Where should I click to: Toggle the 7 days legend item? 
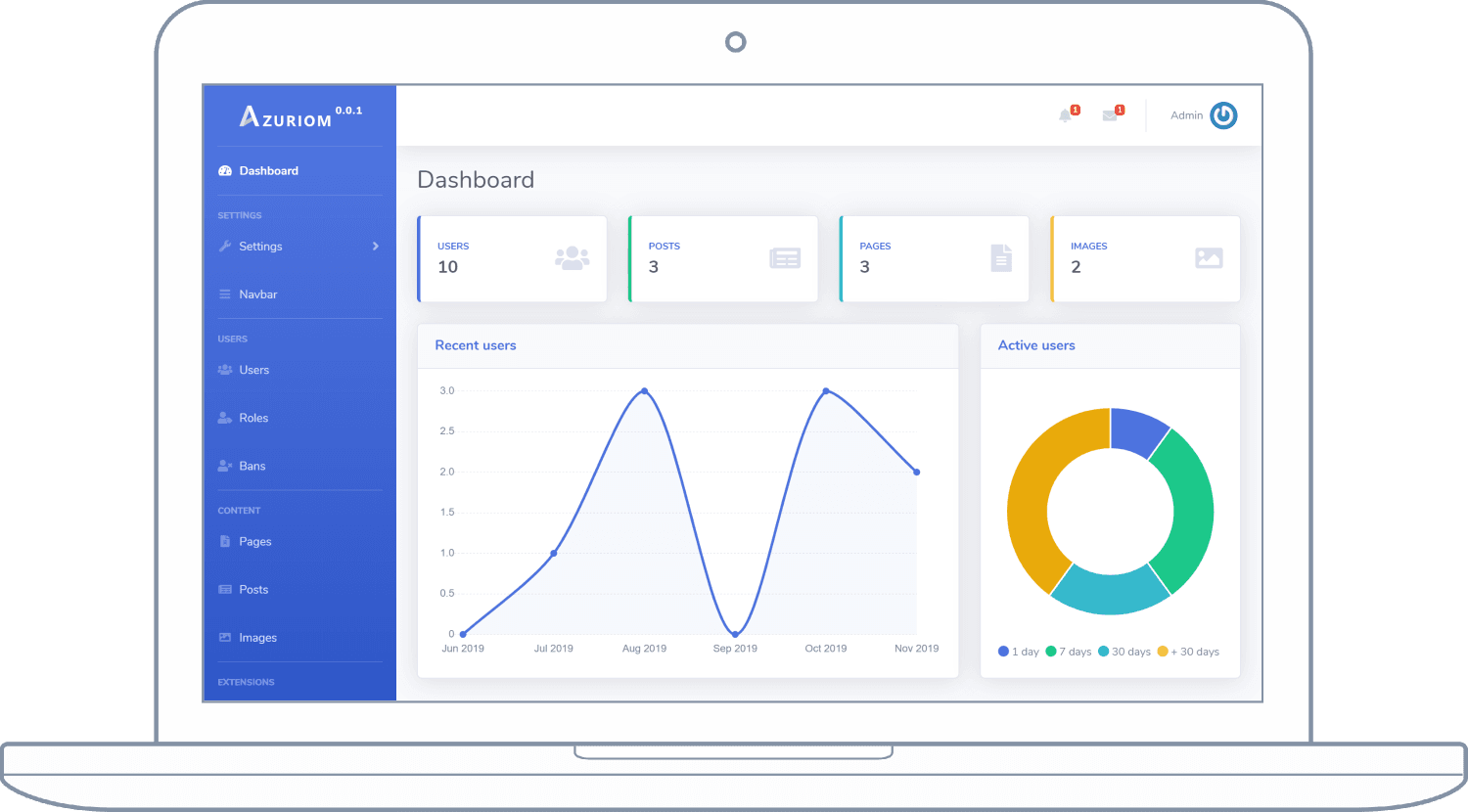(1069, 652)
